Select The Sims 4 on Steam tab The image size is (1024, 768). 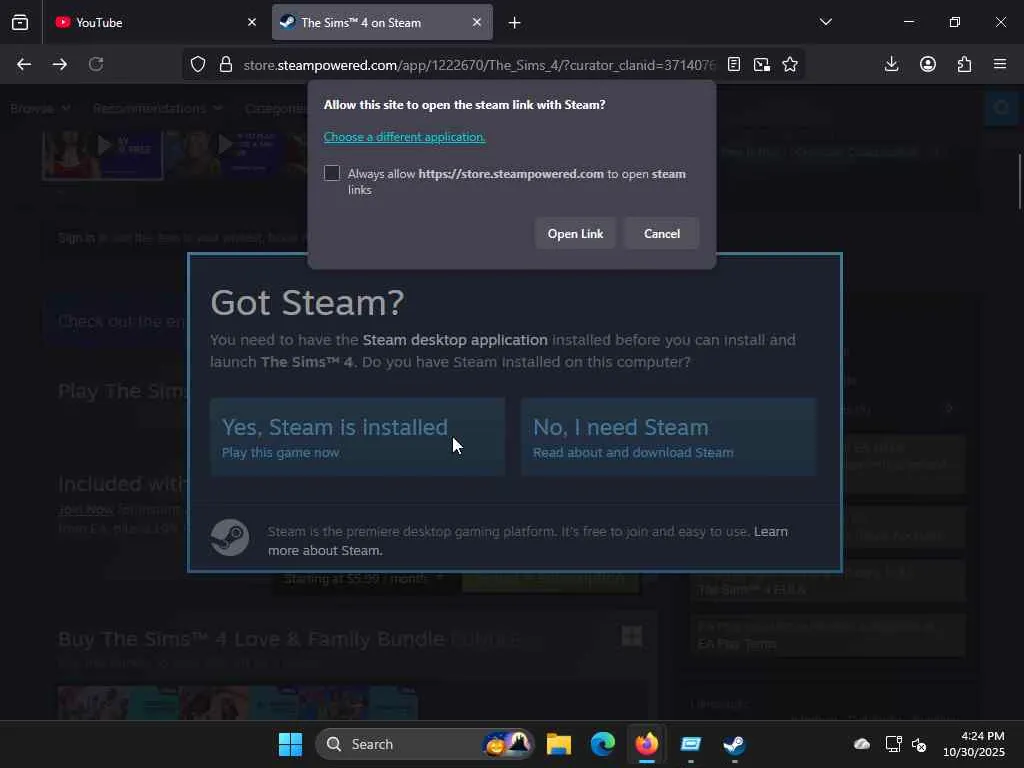382,22
